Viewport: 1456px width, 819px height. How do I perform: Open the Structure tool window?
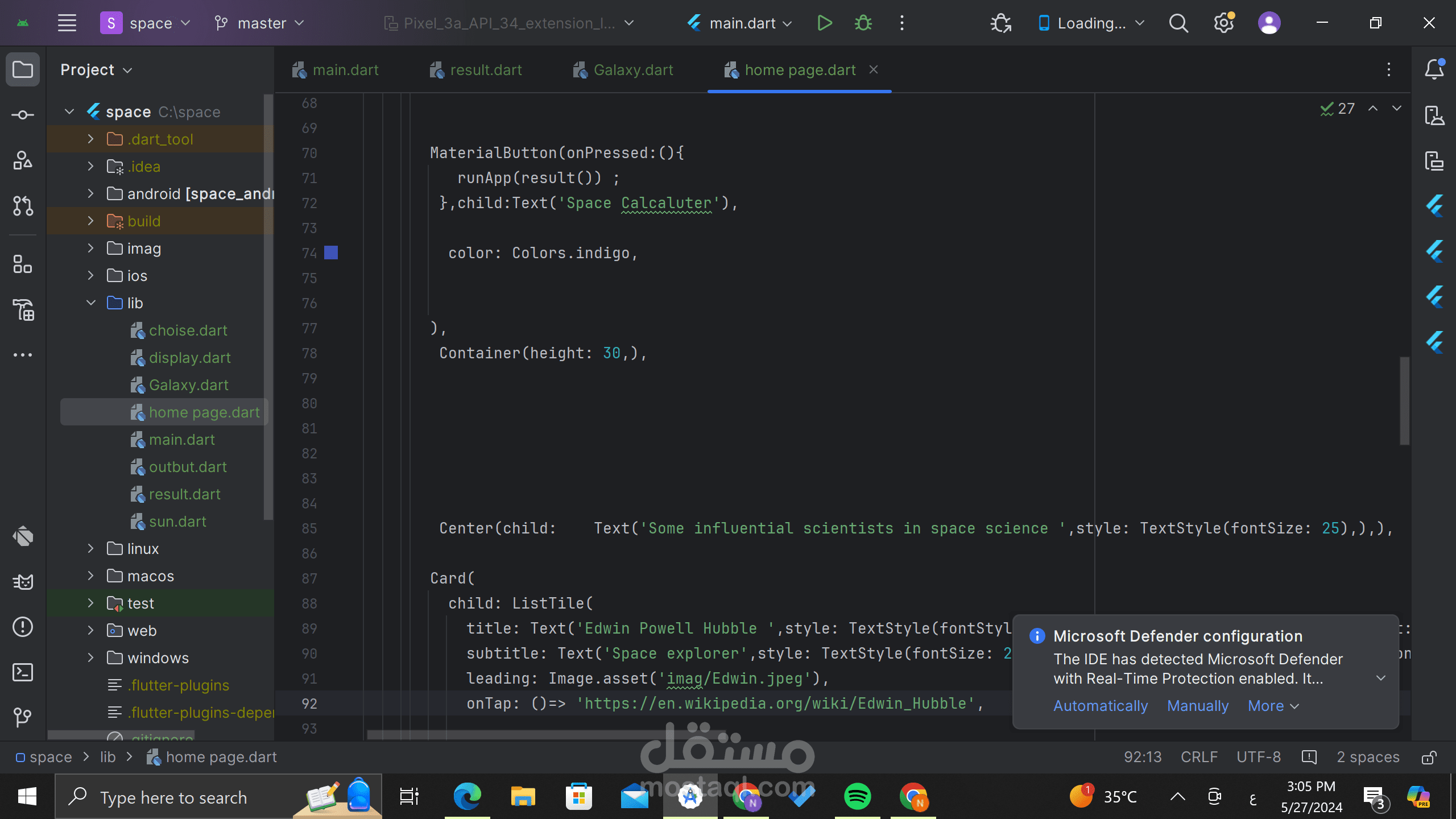[x=23, y=264]
